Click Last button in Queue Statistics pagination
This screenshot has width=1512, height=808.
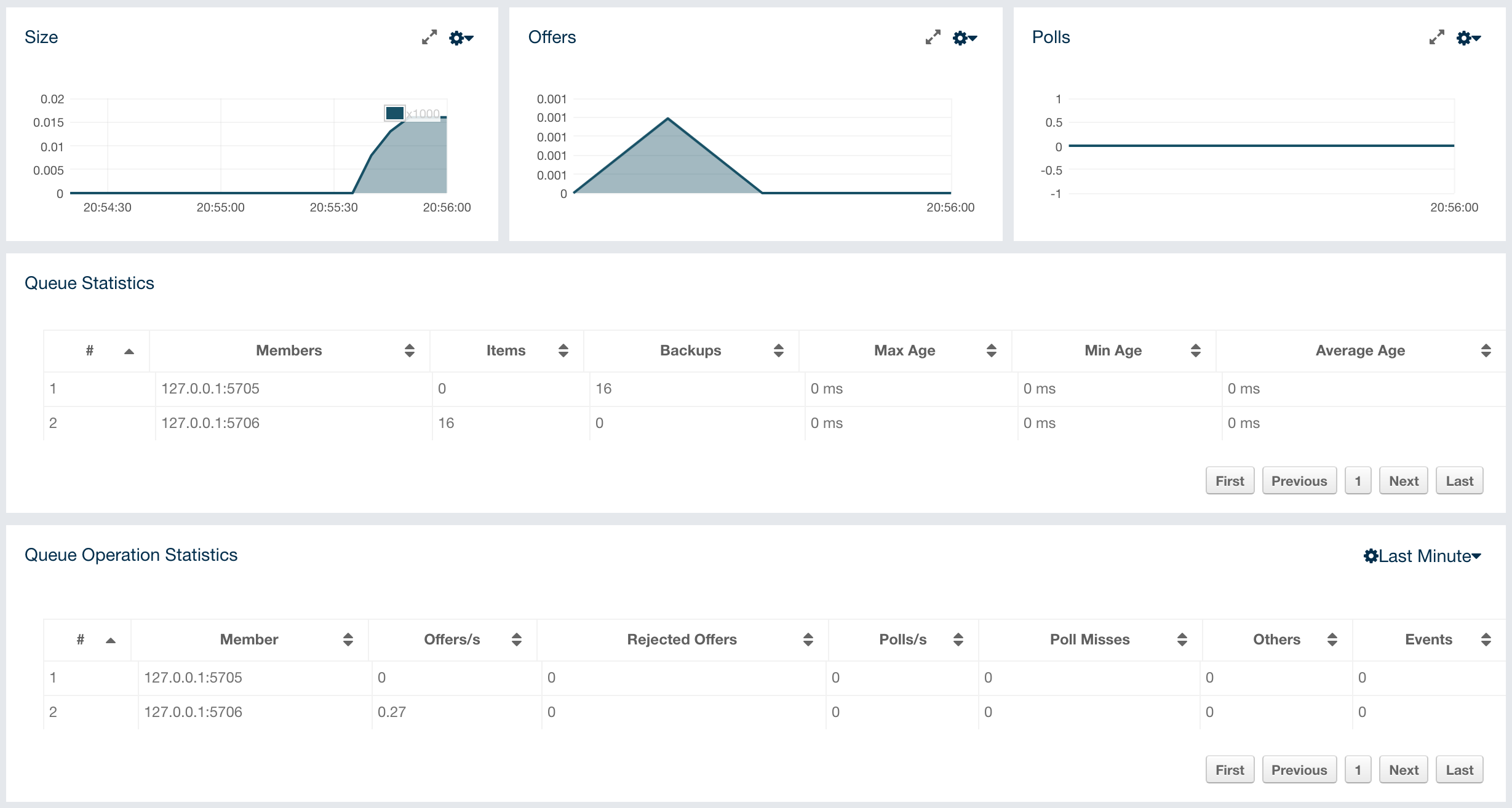point(1460,481)
